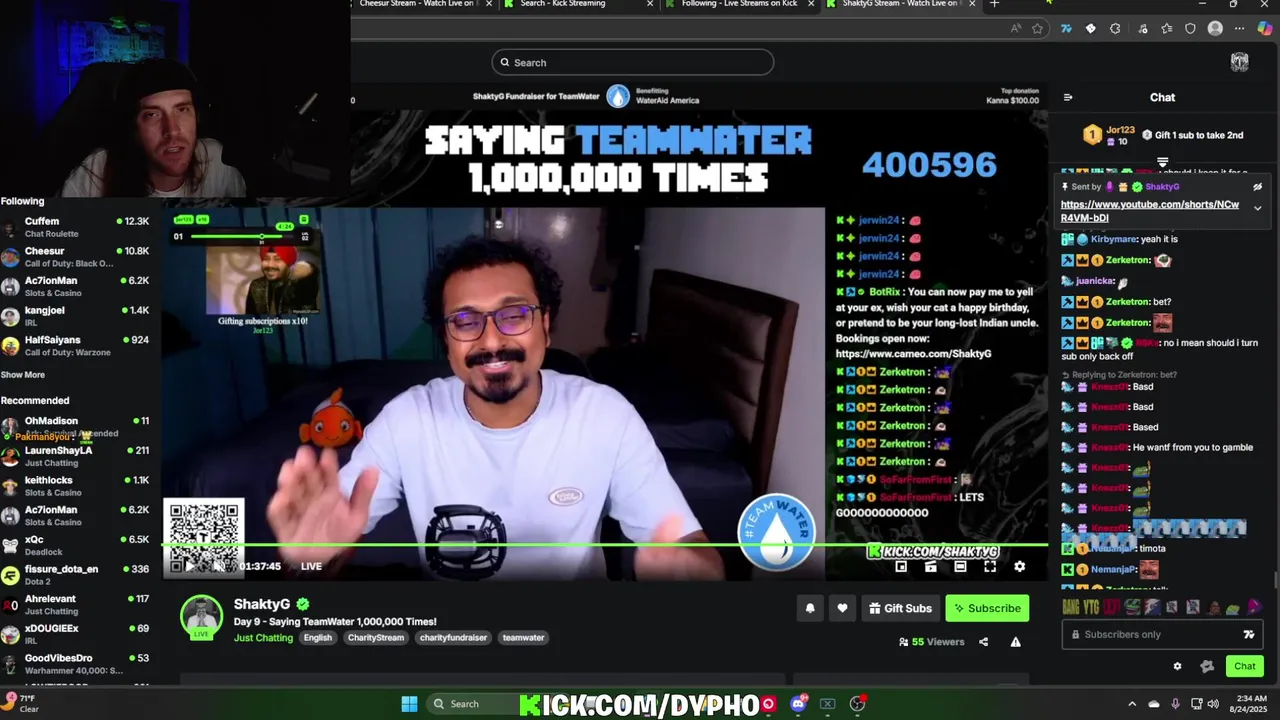Toggle the gift leaderboard drag handle
This screenshot has height=720, width=1280.
point(1162,161)
